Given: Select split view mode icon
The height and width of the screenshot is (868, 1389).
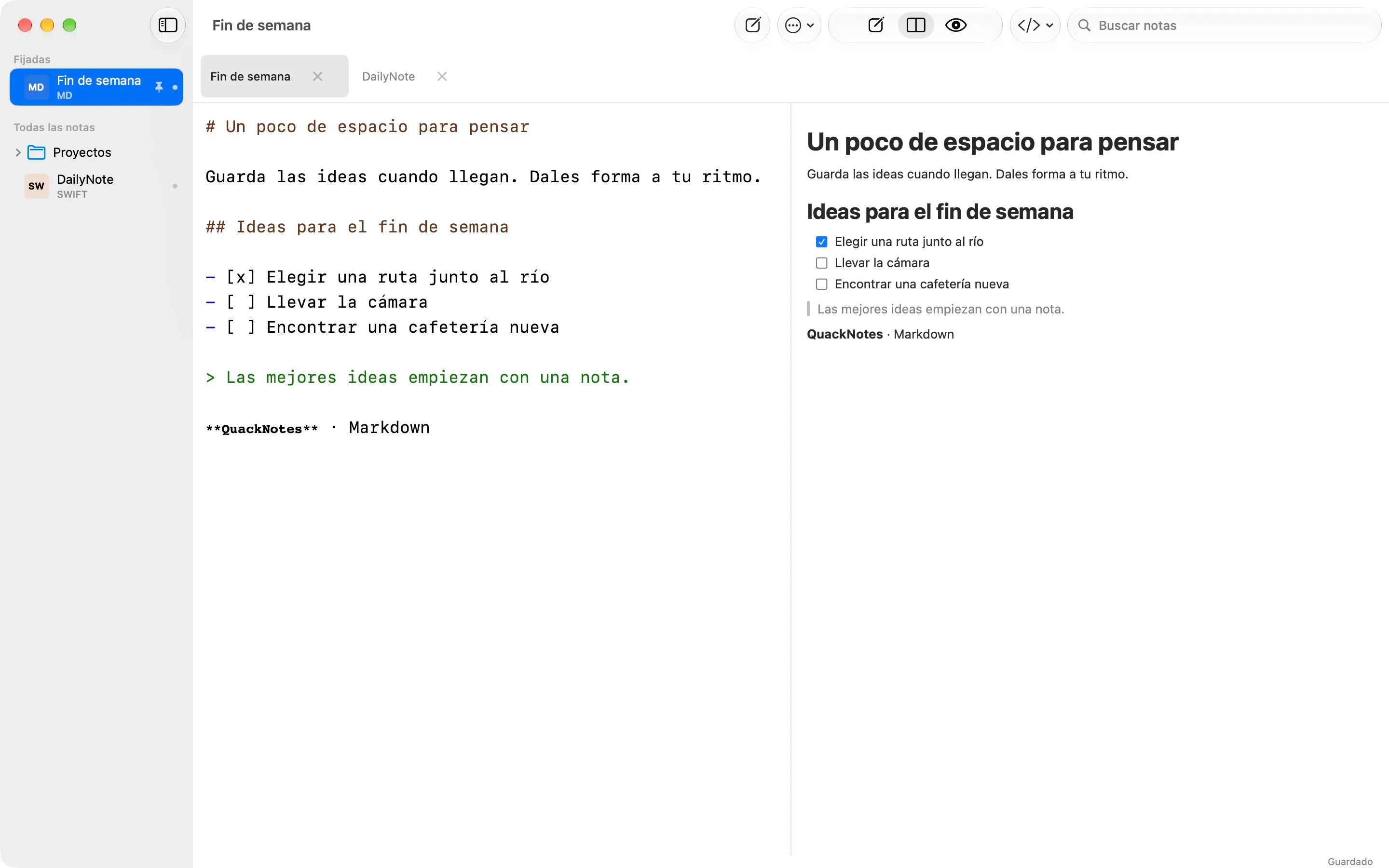Looking at the screenshot, I should [916, 25].
